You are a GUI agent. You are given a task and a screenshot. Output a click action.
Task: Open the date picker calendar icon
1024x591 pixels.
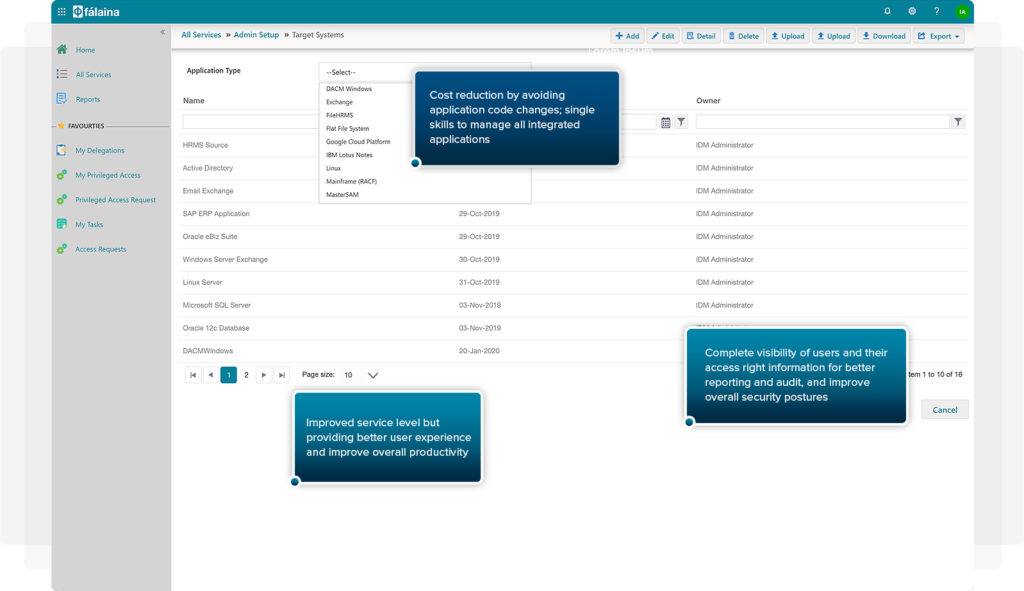tap(665, 122)
